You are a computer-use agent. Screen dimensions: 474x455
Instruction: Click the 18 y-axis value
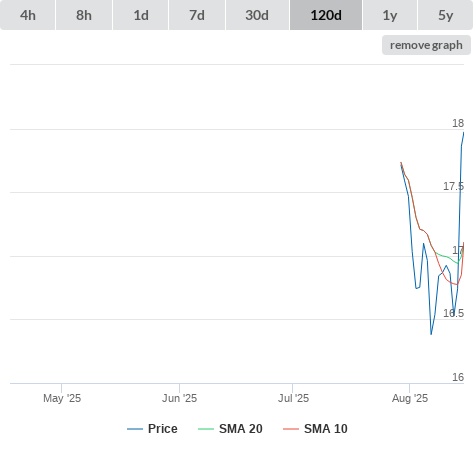pos(458,123)
